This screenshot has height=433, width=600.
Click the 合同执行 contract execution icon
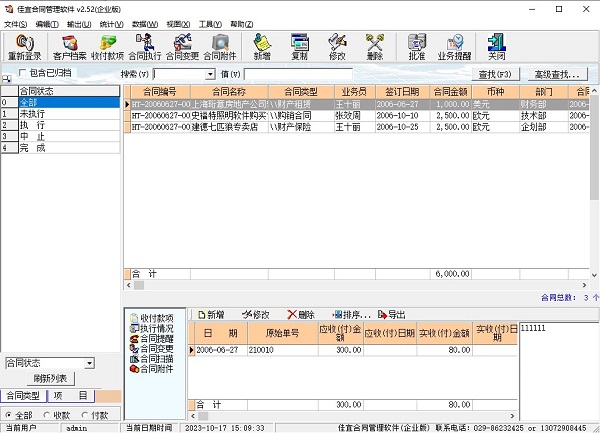coord(144,46)
